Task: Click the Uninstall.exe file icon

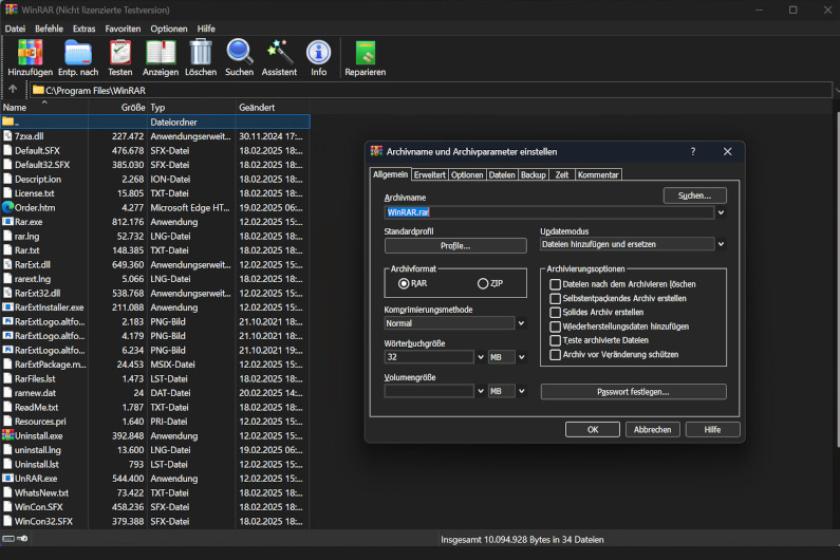Action: click(8, 436)
